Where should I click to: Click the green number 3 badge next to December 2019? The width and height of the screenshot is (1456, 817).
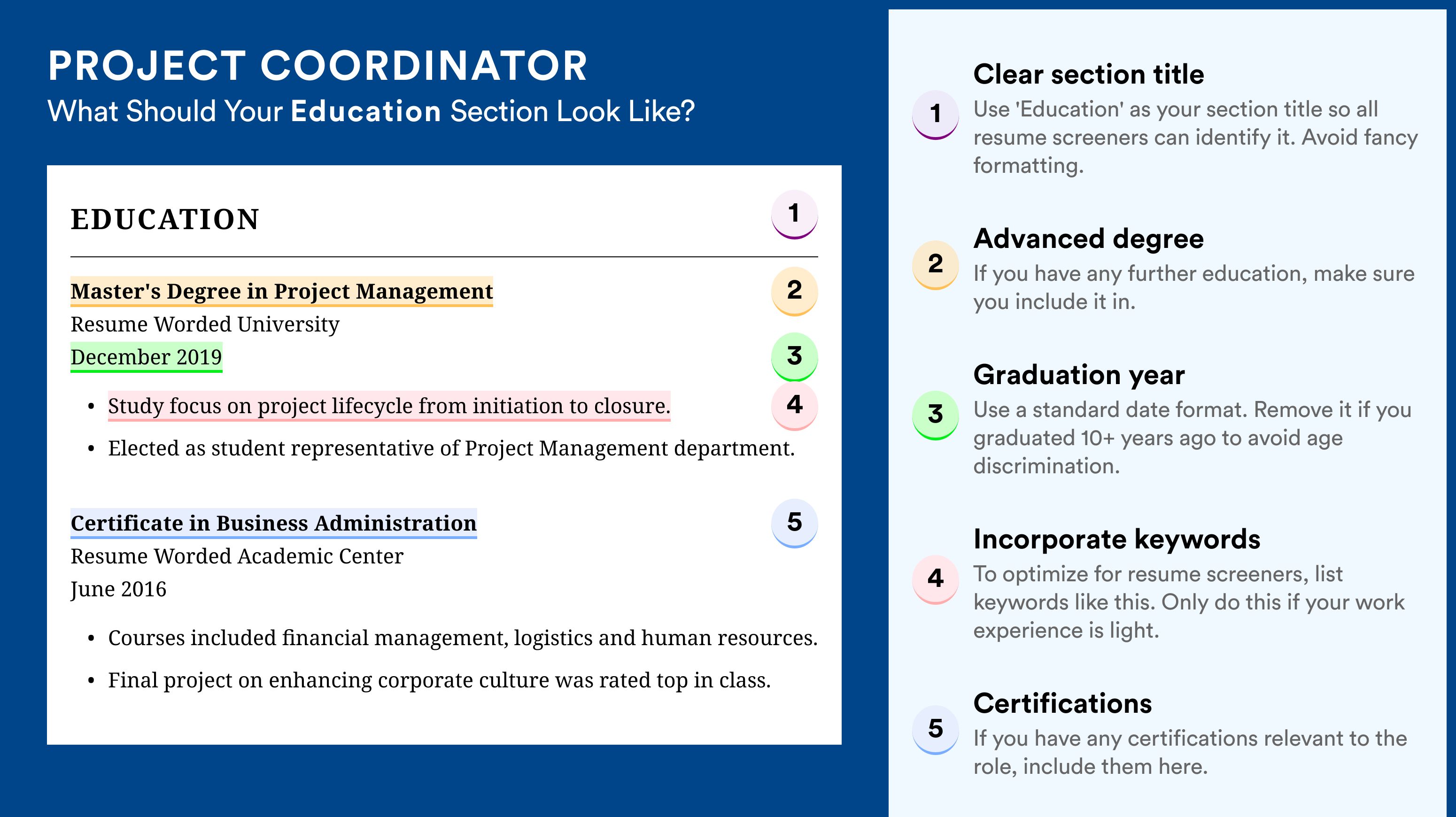tap(794, 356)
